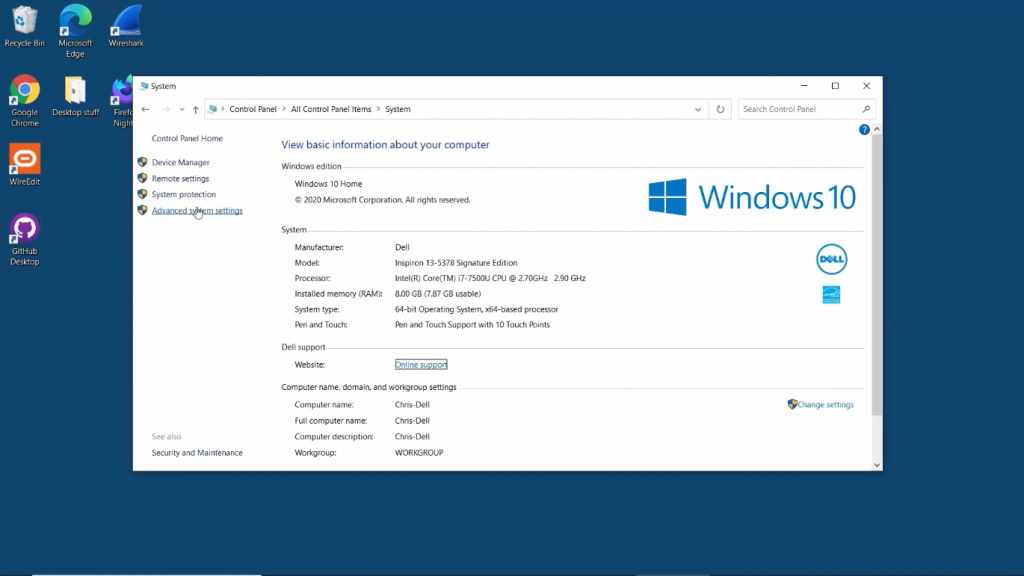Open GitHub Desktop shortcut
The width and height of the screenshot is (1024, 576).
click(25, 240)
